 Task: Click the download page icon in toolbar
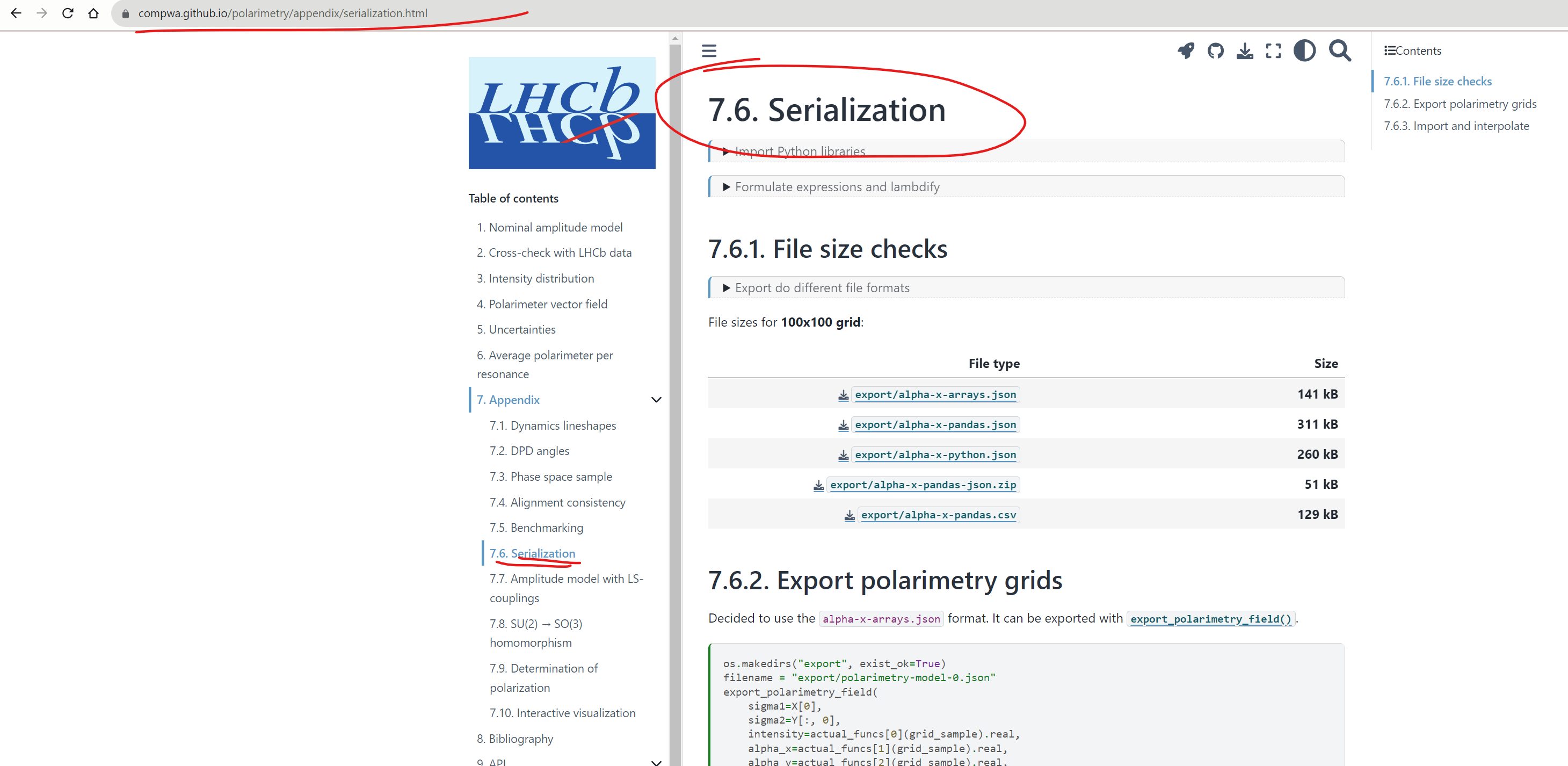point(1244,51)
